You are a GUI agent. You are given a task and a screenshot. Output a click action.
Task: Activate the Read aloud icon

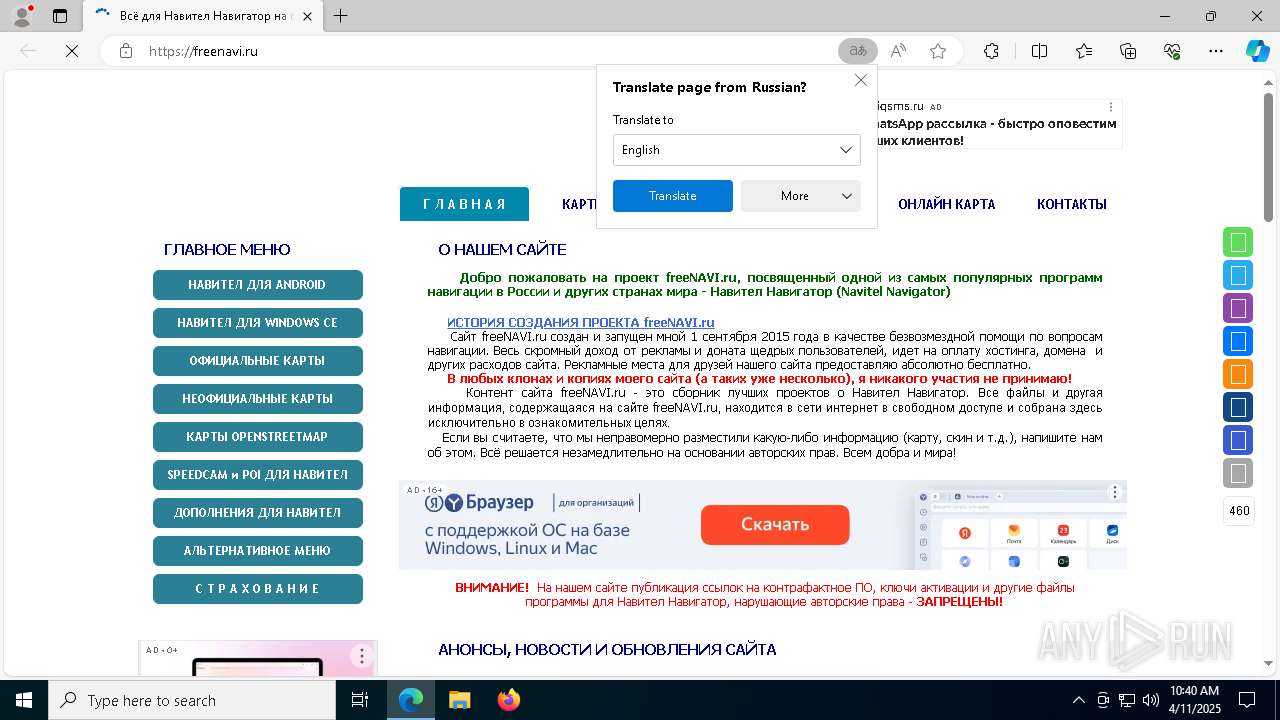click(x=898, y=51)
